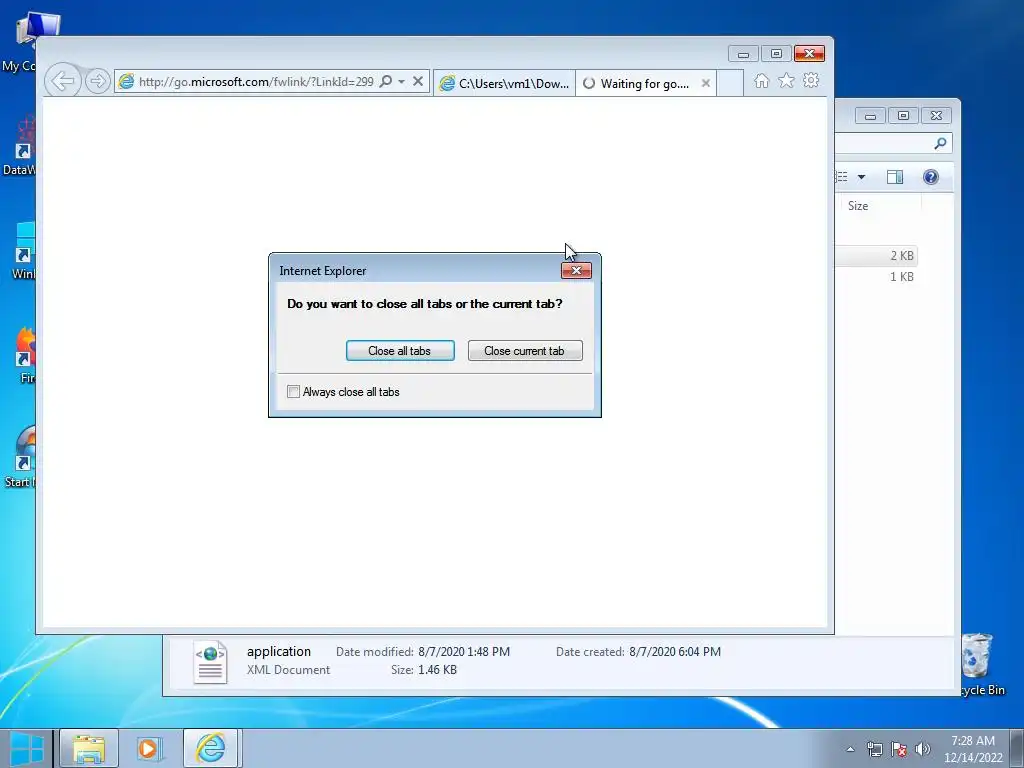Image resolution: width=1024 pixels, height=768 pixels.
Task: Open the Action Center flag icon
Action: (x=899, y=749)
